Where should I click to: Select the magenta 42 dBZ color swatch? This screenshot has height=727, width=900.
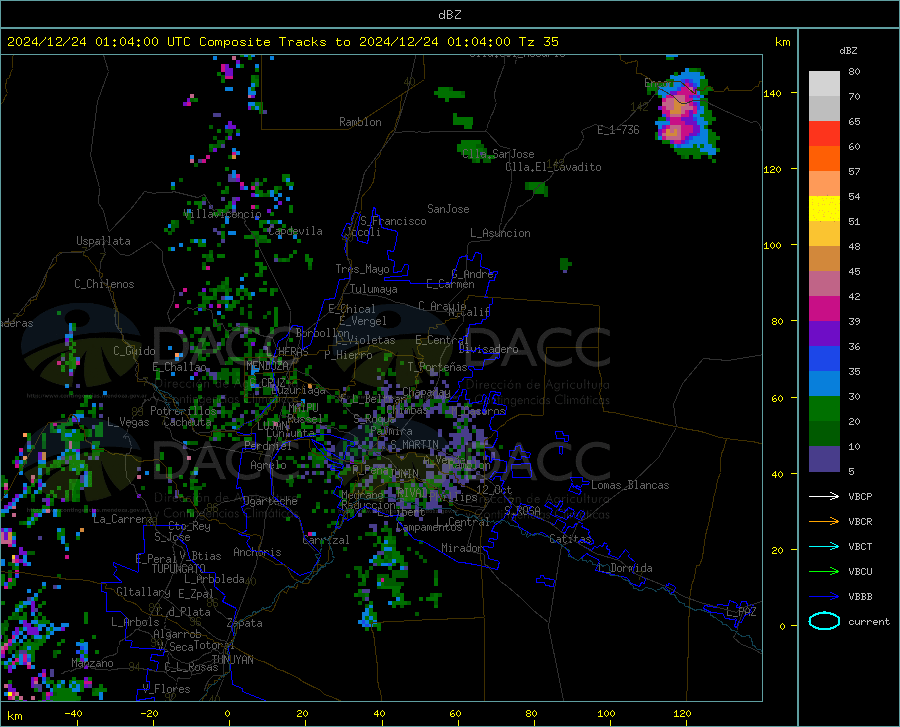(x=824, y=309)
